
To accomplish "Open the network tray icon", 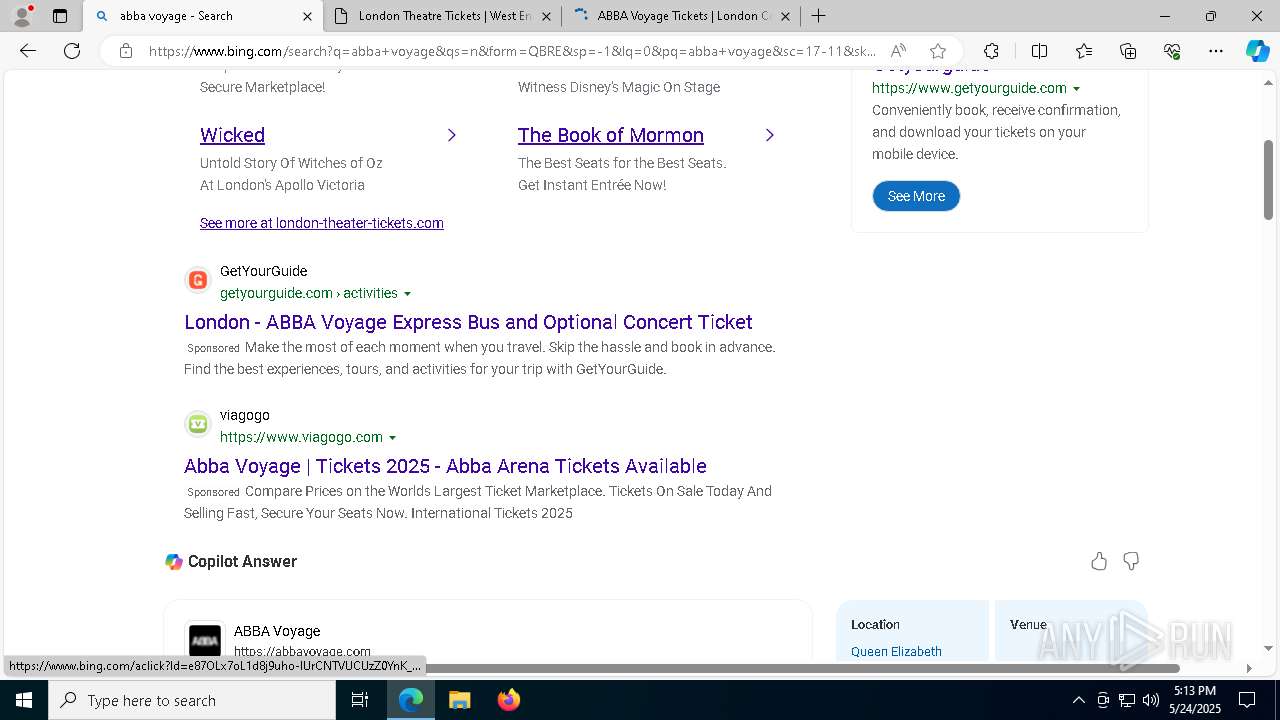I will coord(1127,700).
